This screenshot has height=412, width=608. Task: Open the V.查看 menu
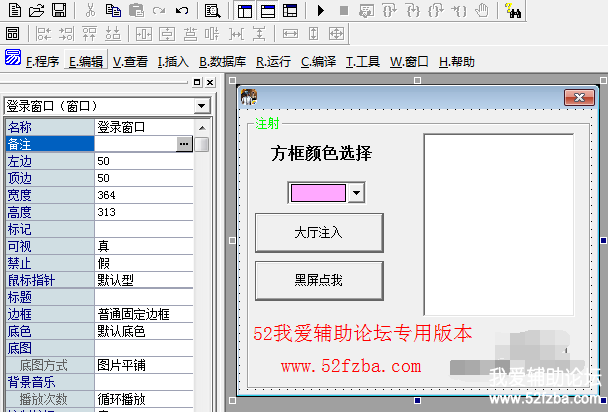130,62
